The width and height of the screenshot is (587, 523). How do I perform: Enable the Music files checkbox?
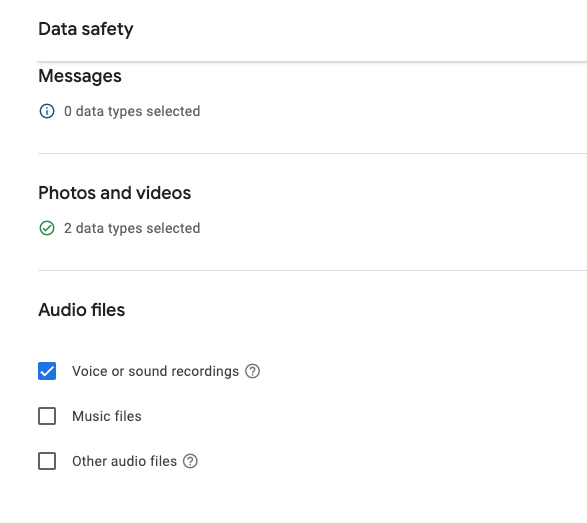[47, 416]
